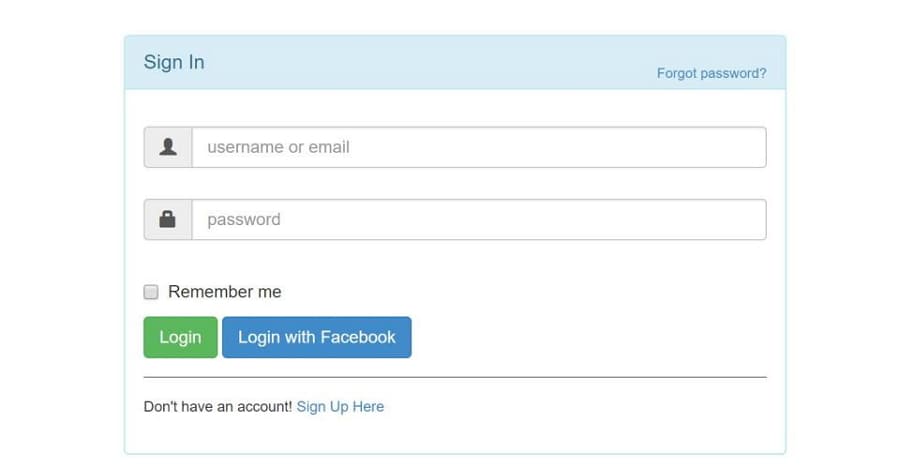Click the gray addon box holding the lock icon
The width and height of the screenshot is (900, 468).
168,219
